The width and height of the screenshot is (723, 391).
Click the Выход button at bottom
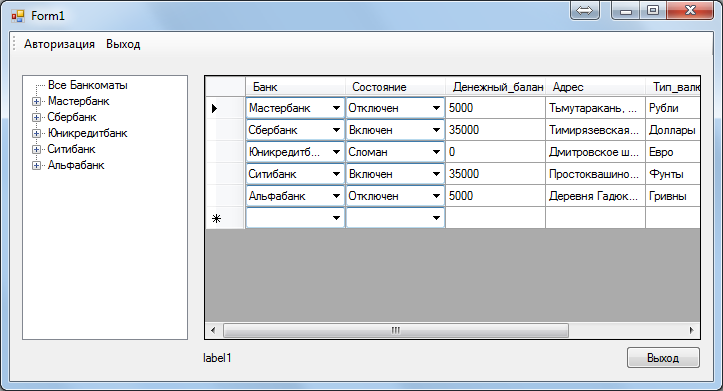pos(663,358)
